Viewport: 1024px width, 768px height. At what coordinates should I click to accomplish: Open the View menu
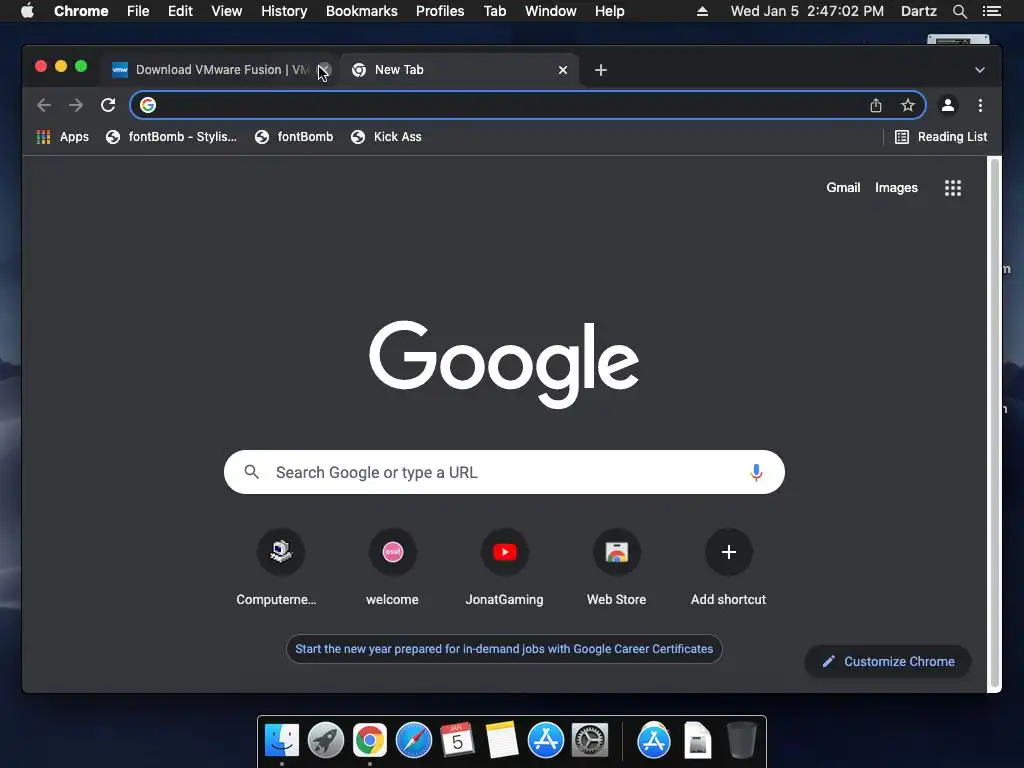click(227, 11)
